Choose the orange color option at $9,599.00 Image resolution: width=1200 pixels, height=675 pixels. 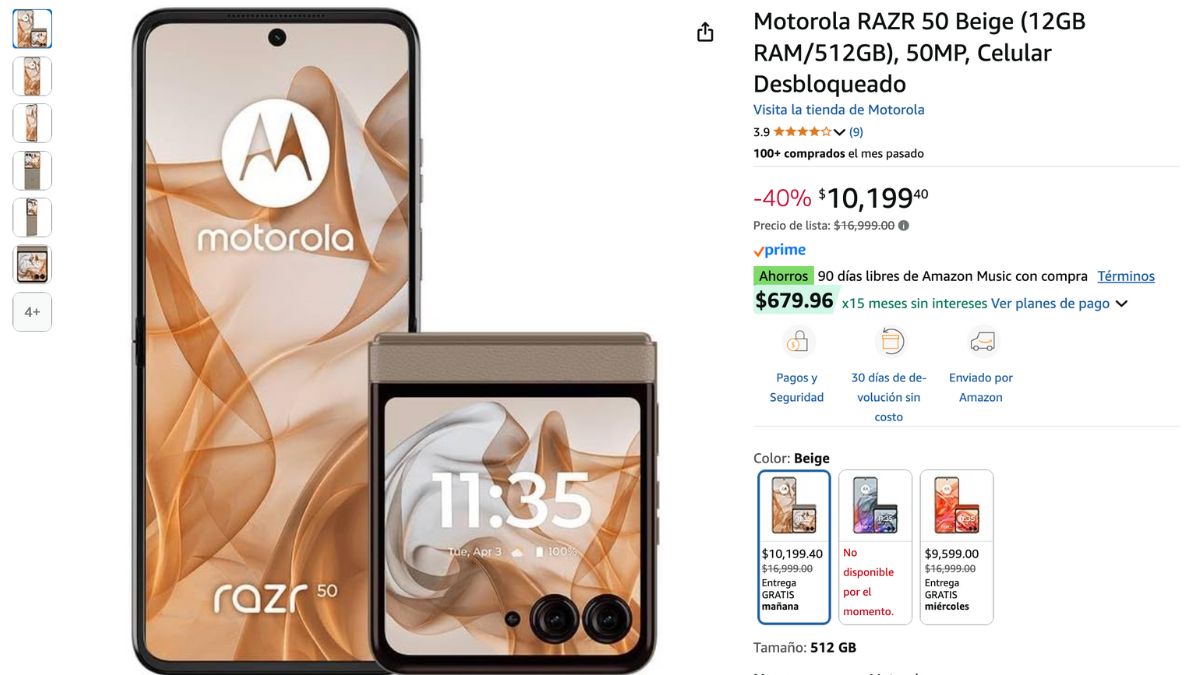click(x=957, y=547)
